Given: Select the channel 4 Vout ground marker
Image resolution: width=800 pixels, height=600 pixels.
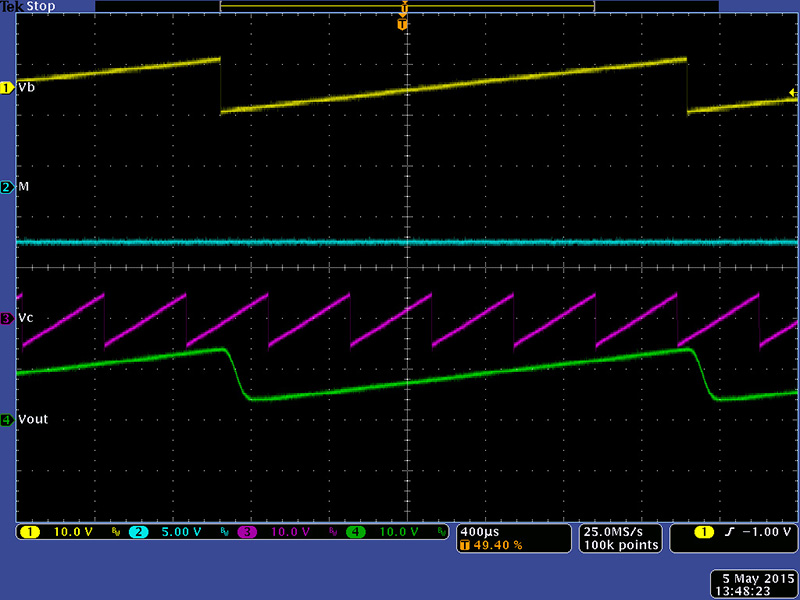Looking at the screenshot, I should (7, 420).
